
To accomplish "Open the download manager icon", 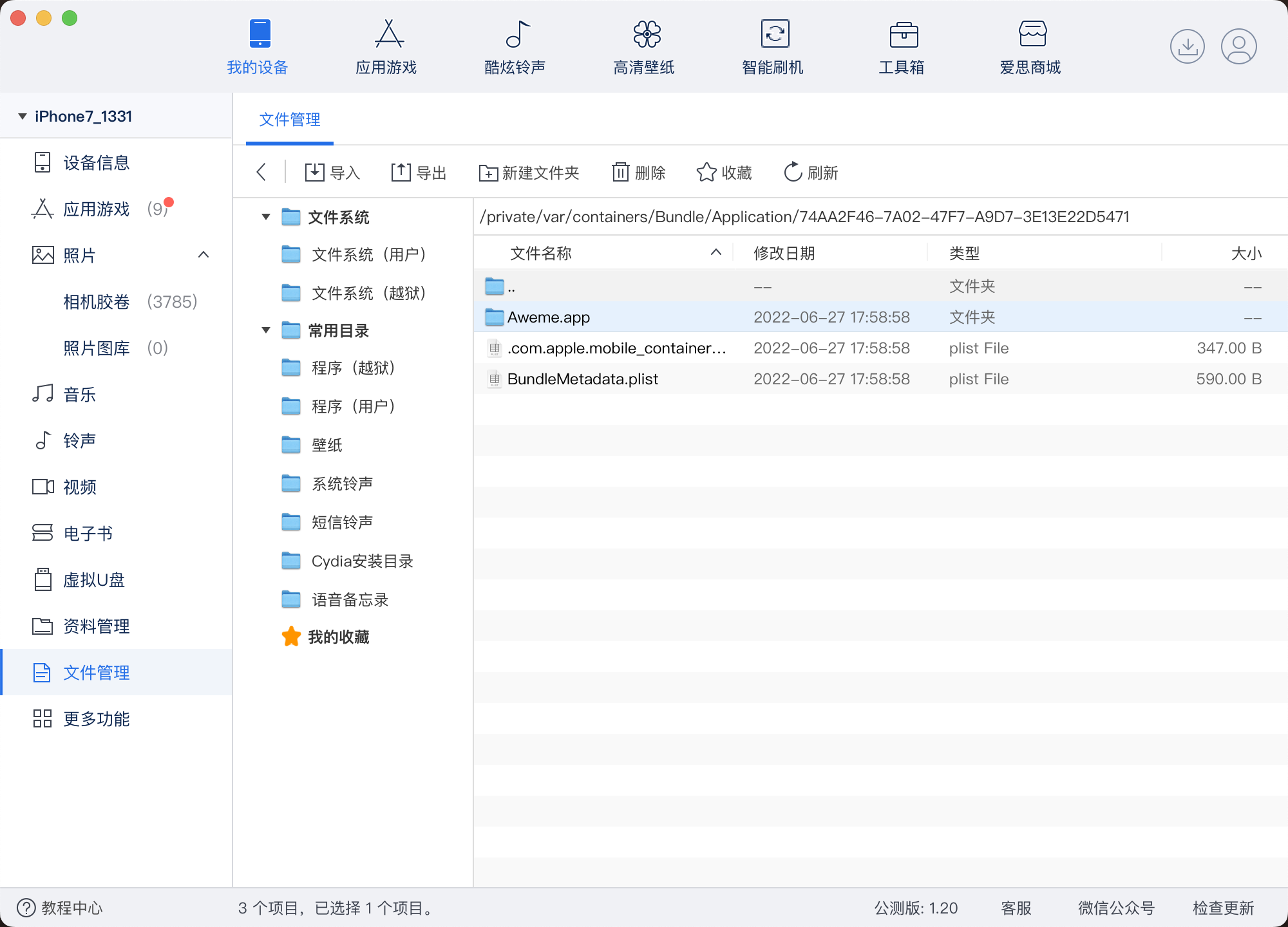I will (1188, 46).
